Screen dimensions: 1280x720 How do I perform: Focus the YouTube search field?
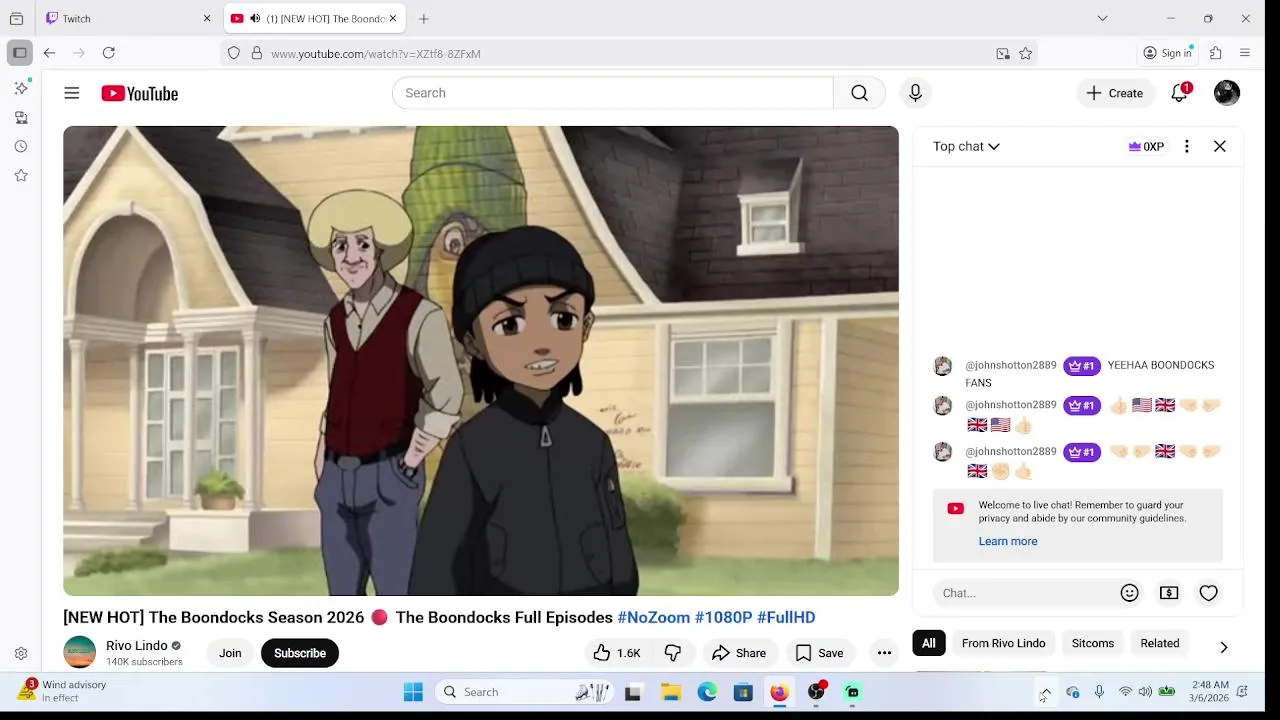click(x=613, y=93)
